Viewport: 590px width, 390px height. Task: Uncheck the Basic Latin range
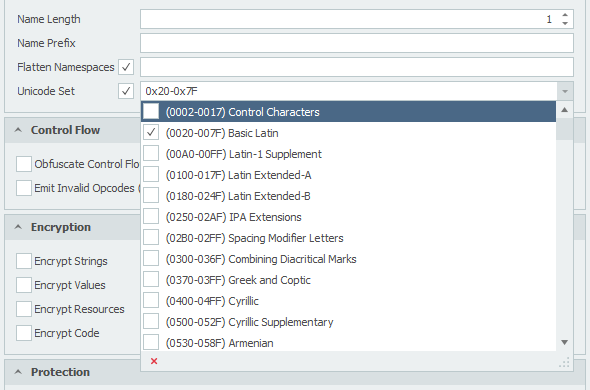click(x=151, y=133)
